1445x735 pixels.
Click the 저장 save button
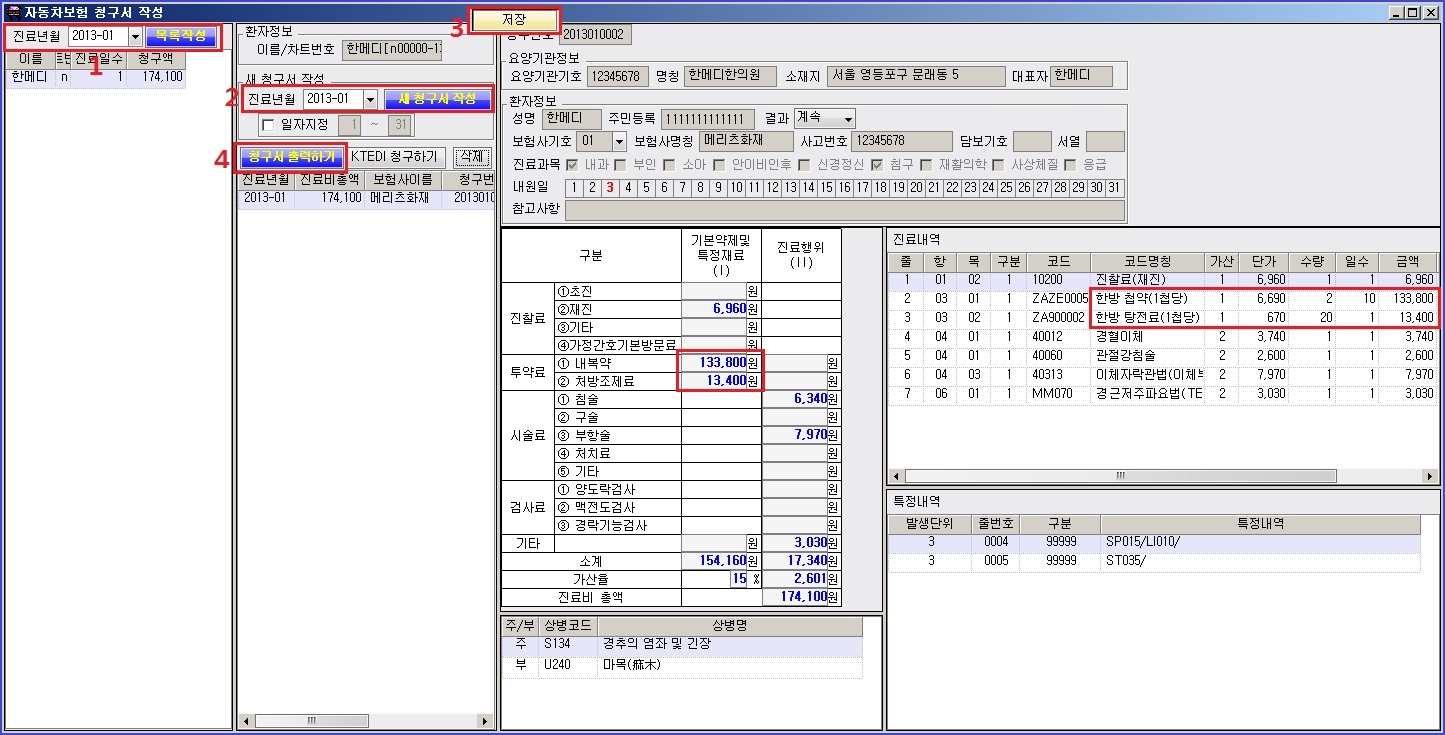tap(514, 20)
